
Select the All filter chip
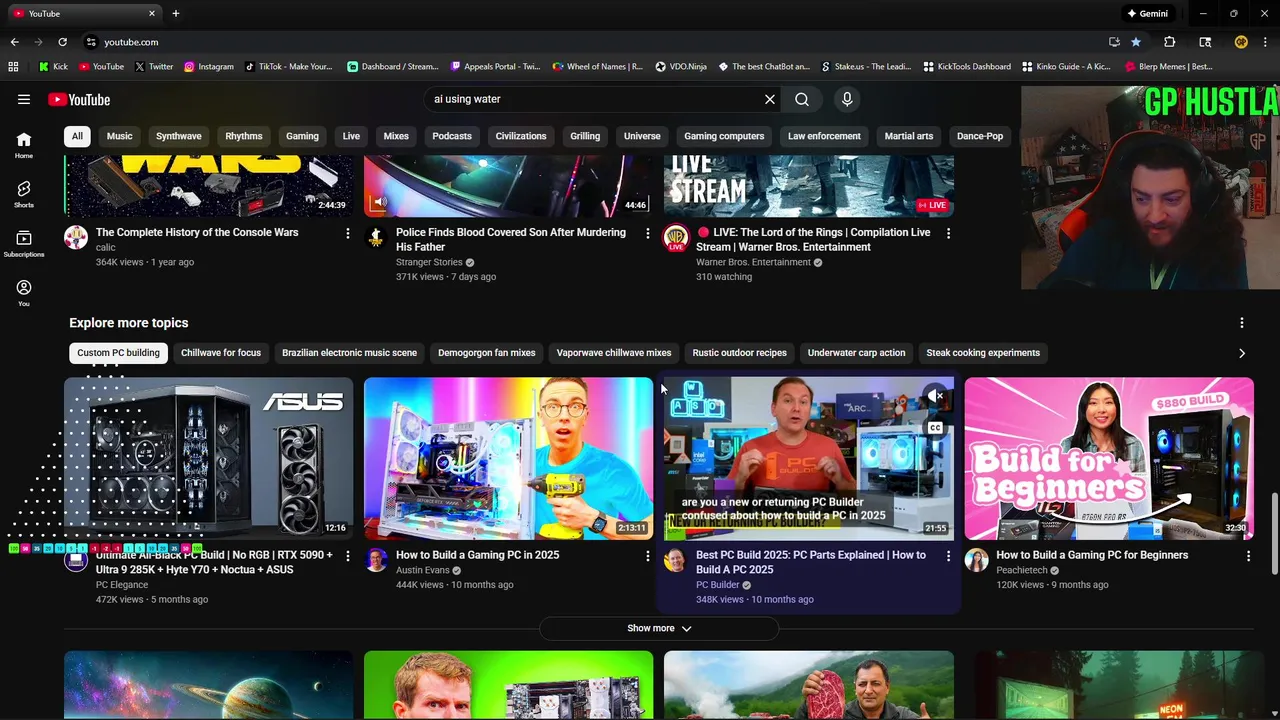coord(77,136)
